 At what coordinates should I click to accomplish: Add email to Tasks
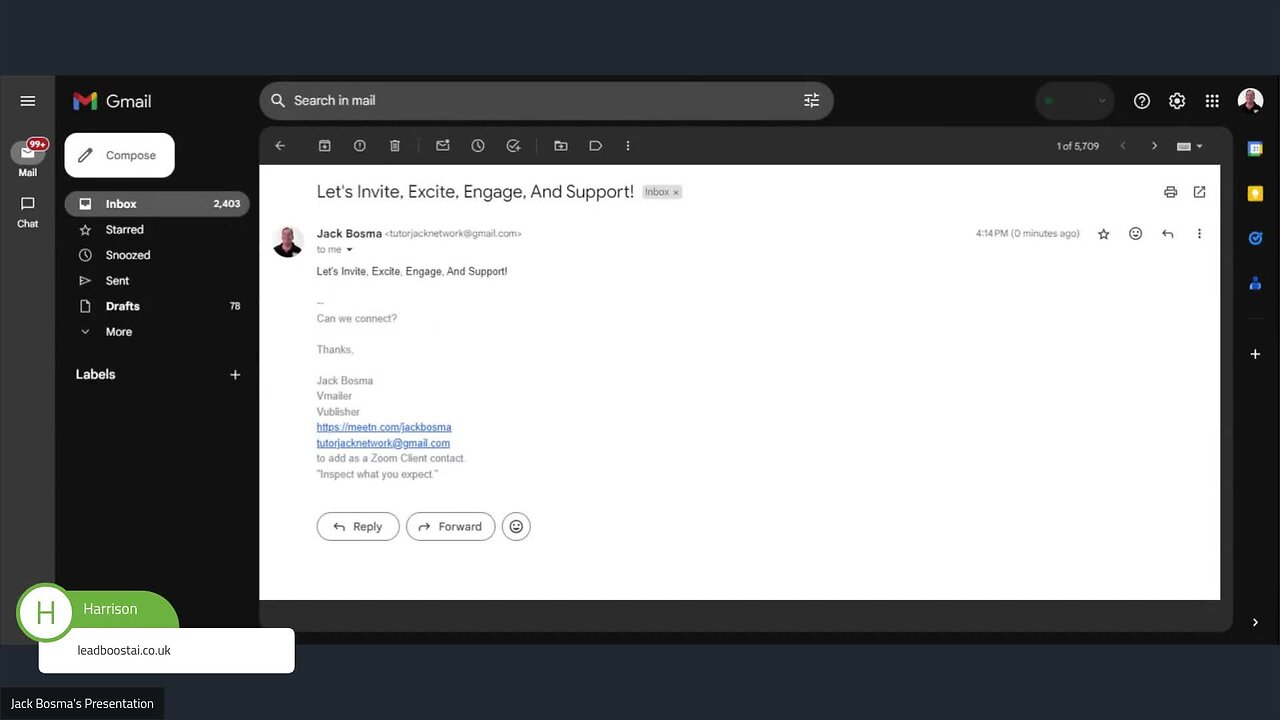[513, 146]
